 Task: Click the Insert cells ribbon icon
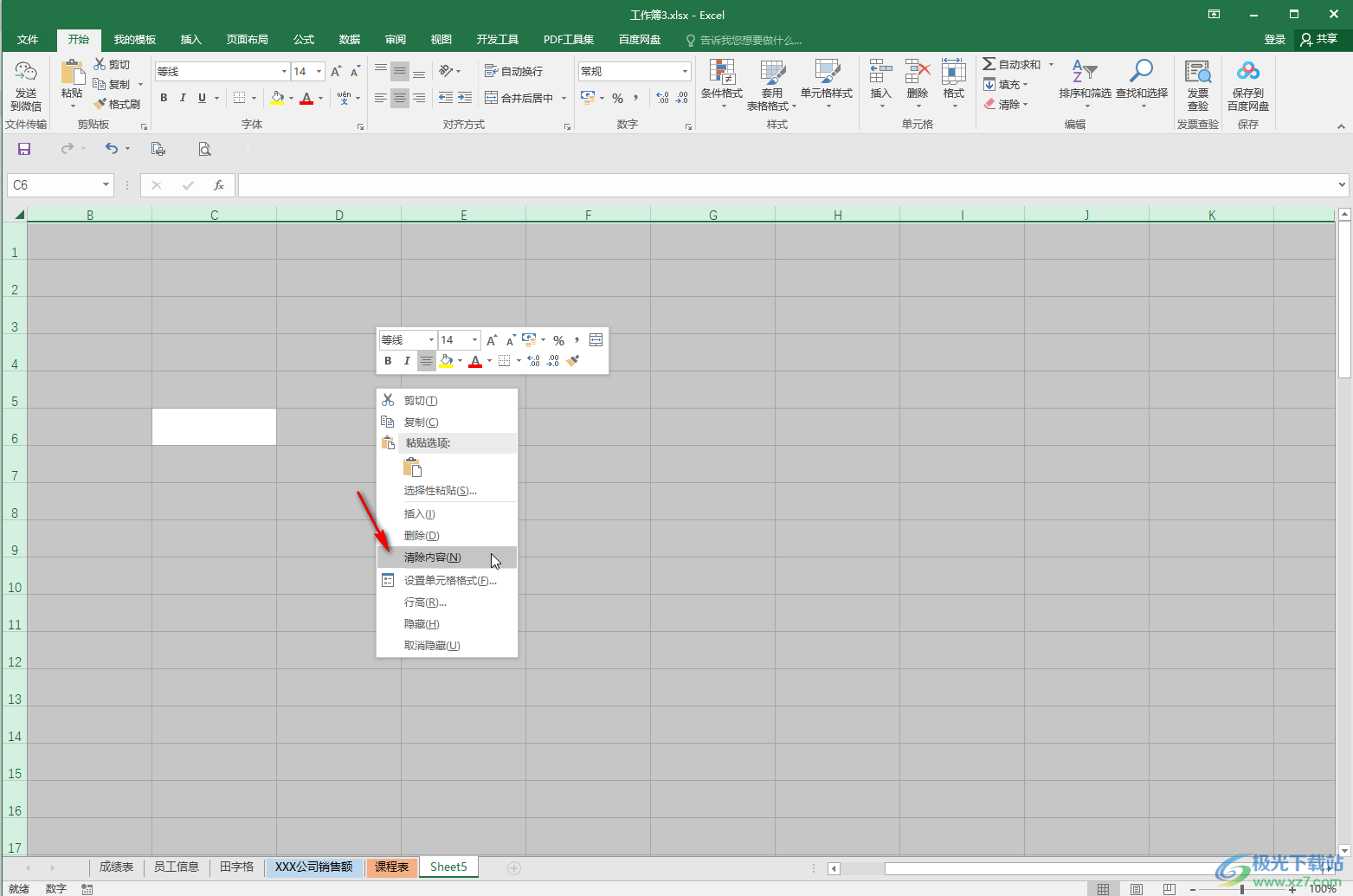880,72
